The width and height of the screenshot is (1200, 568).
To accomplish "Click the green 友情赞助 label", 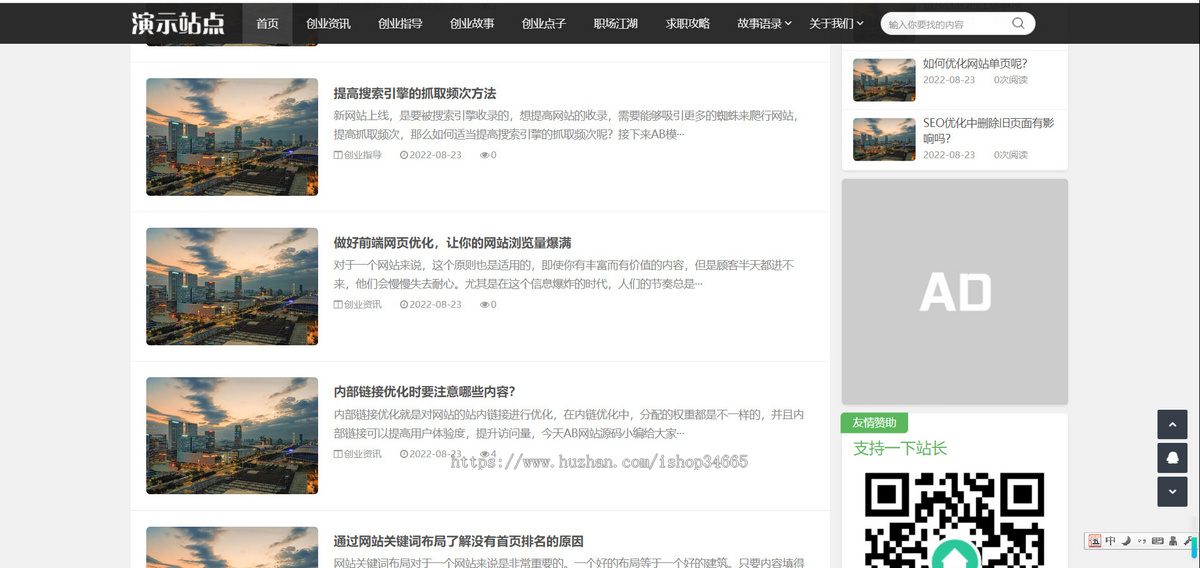I will coord(874,423).
